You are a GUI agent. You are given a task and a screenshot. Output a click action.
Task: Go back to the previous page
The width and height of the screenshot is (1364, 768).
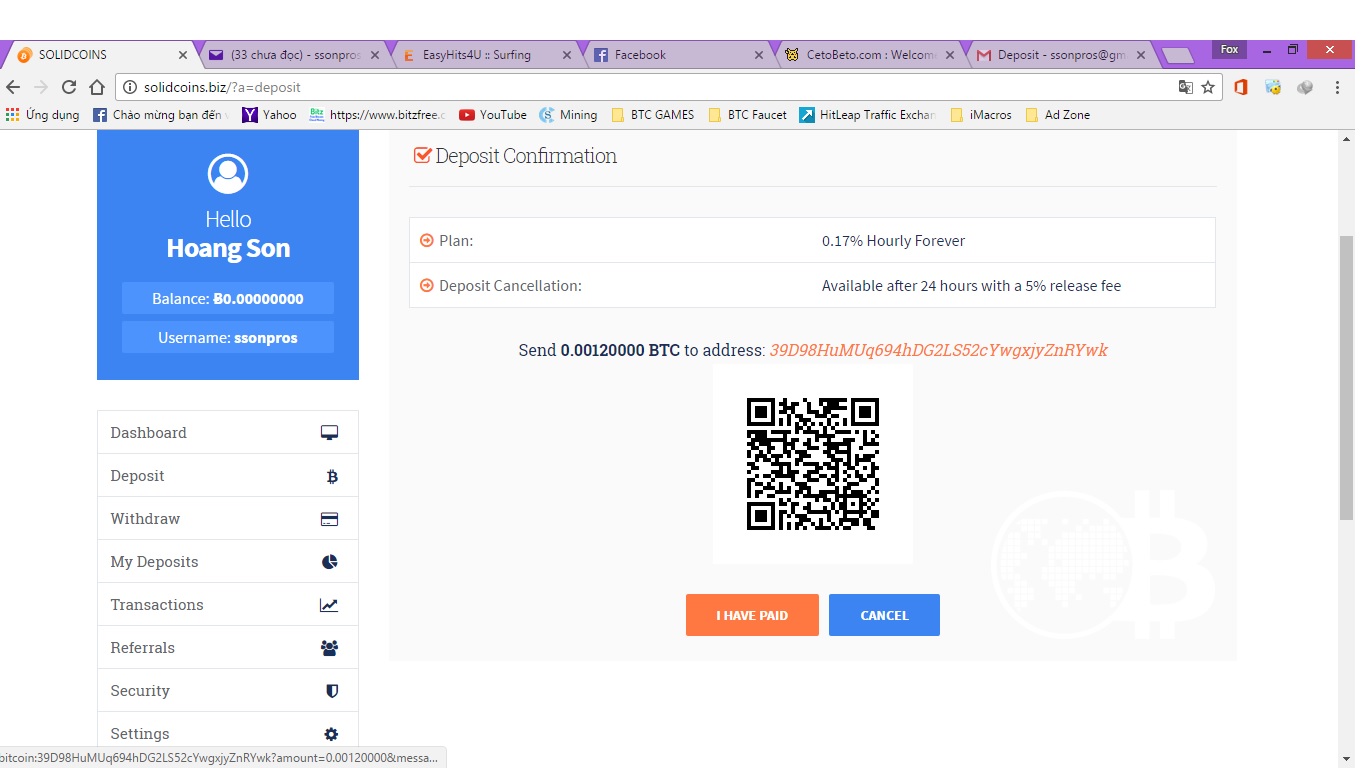coord(13,87)
